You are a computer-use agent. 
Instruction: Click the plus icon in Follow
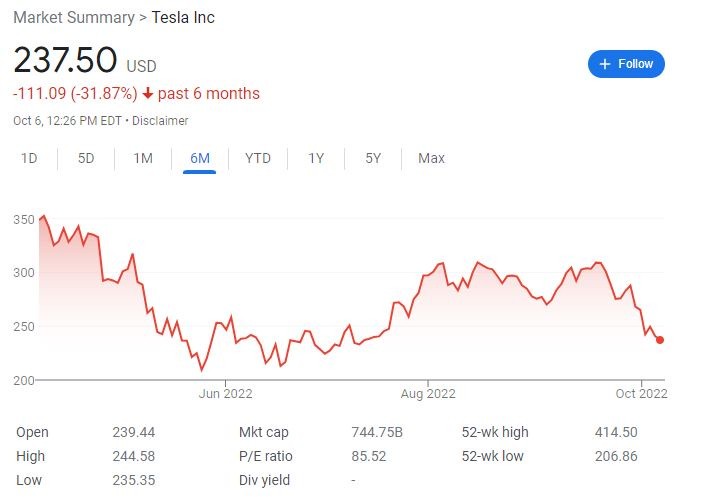[604, 64]
